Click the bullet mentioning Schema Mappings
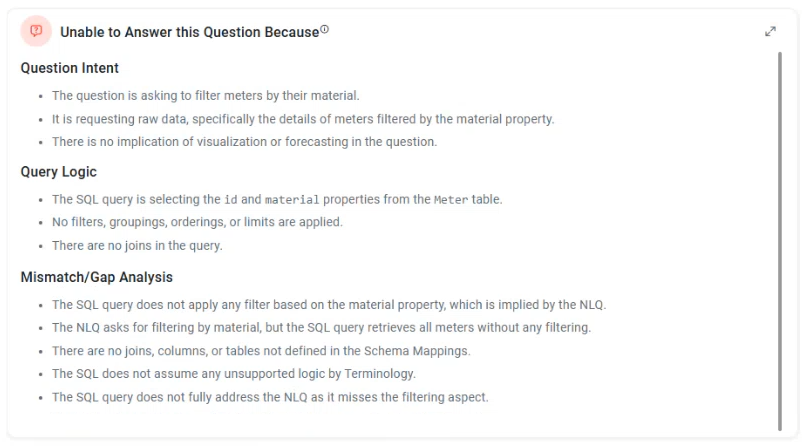This screenshot has width=806, height=447. pos(261,351)
